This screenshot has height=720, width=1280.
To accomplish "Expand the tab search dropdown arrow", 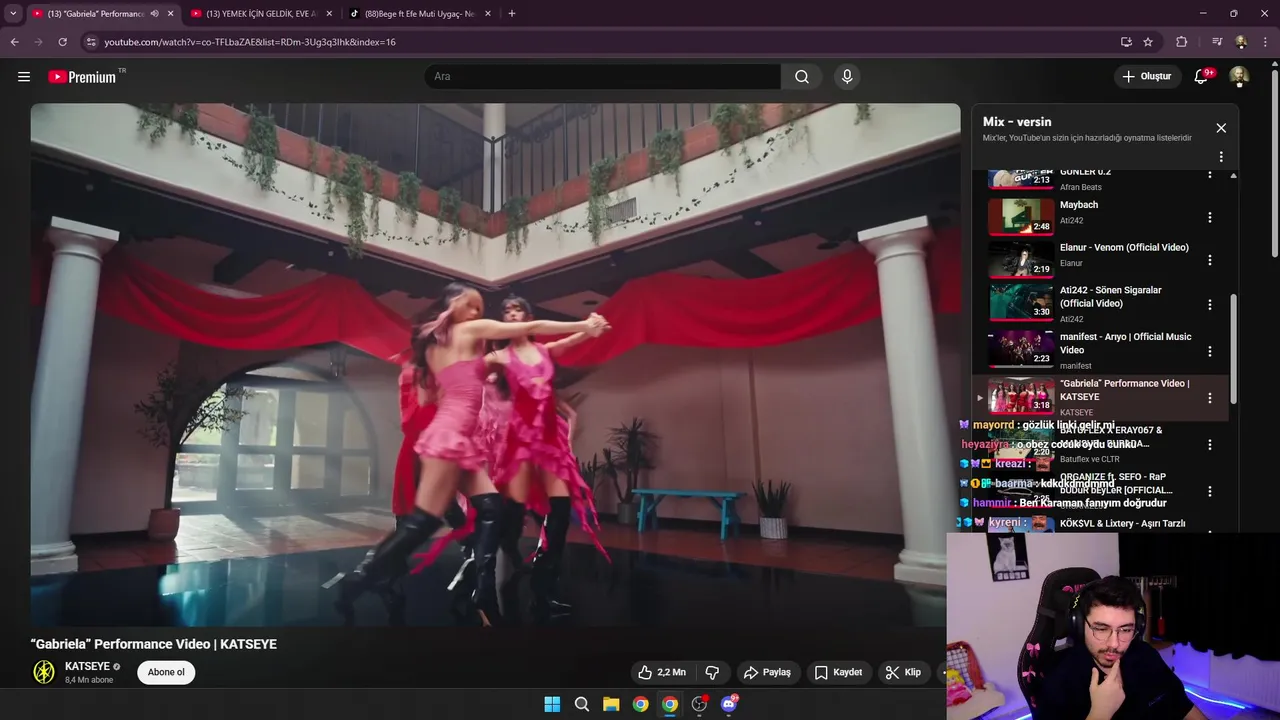I will 13,14.
